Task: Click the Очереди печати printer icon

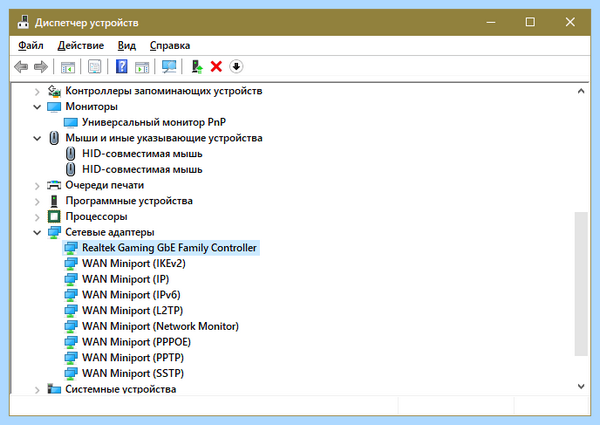Action: coord(54,185)
